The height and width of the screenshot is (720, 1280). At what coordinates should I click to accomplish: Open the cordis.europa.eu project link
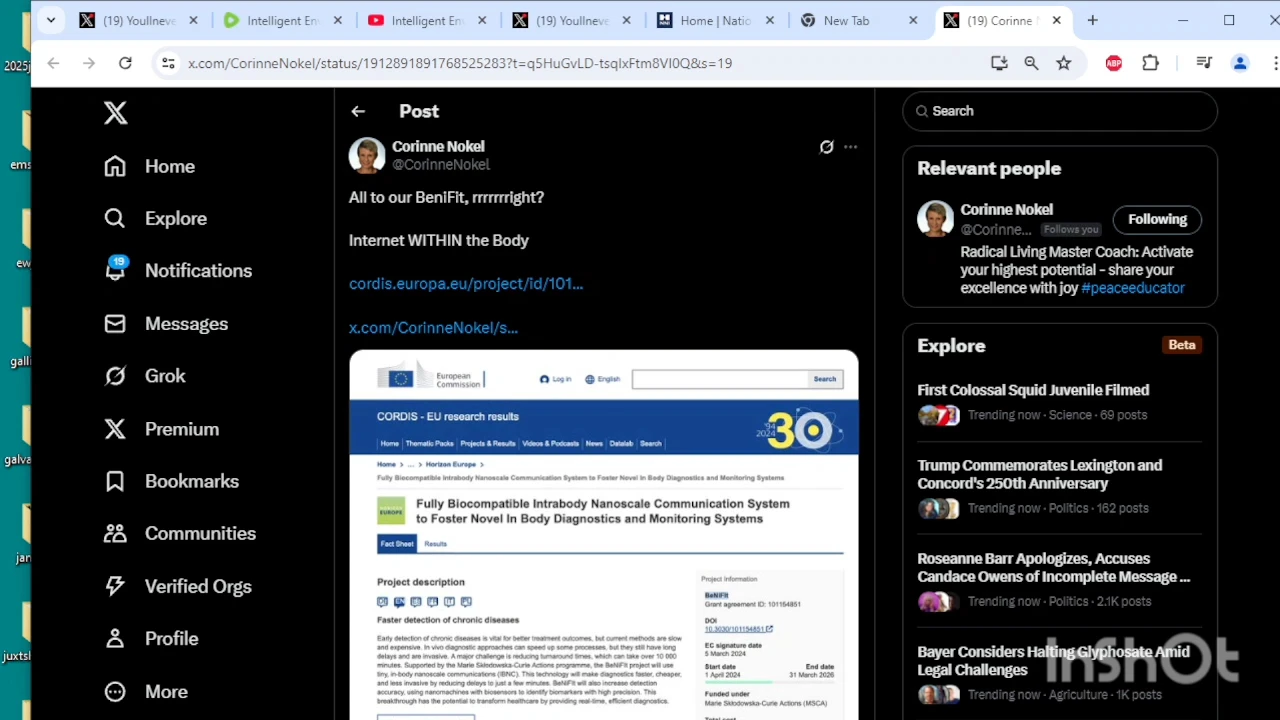pos(466,284)
